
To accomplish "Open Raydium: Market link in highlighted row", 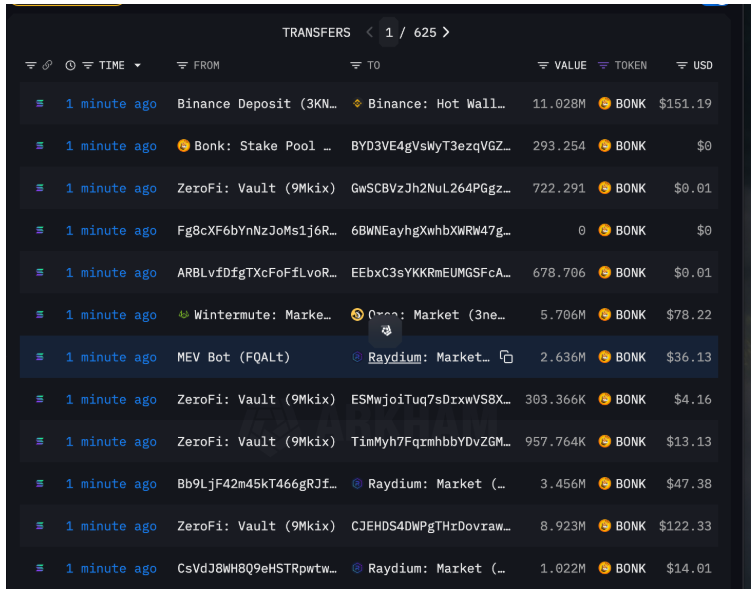I will pyautogui.click(x=429, y=357).
